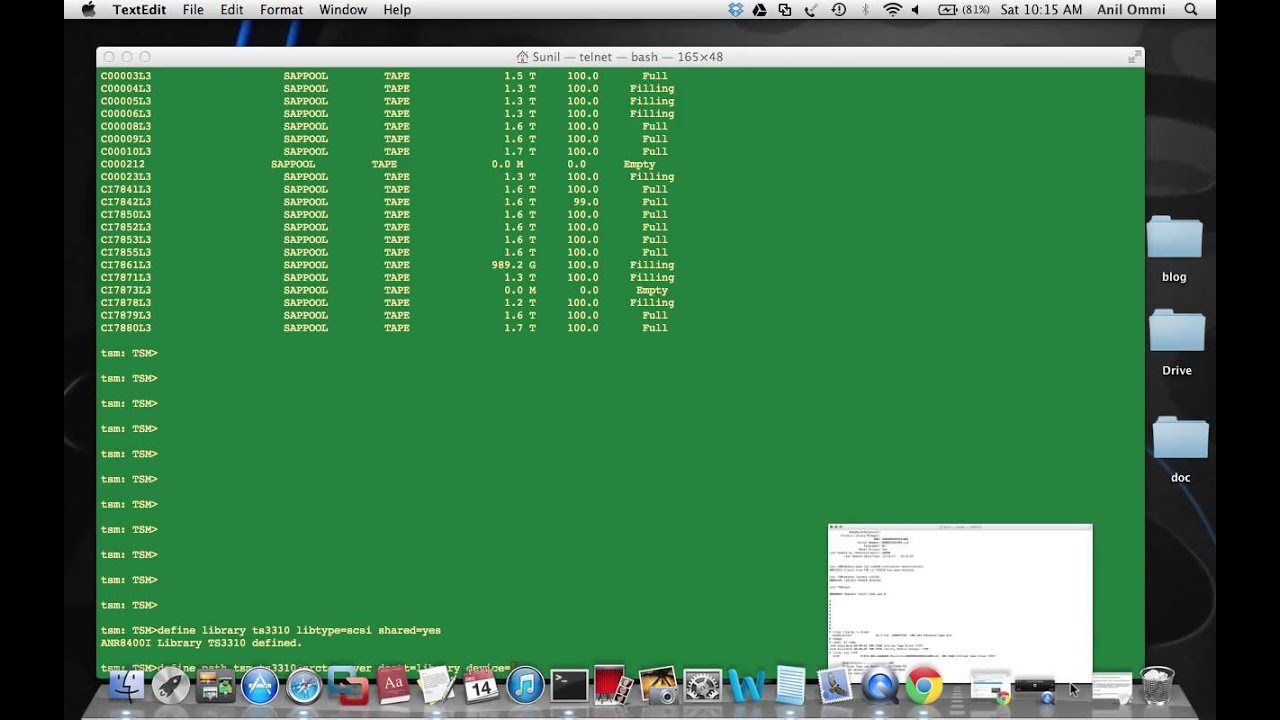Open Google Drive menu bar icon
Screen dimensions: 1280x720
pyautogui.click(x=759, y=9)
